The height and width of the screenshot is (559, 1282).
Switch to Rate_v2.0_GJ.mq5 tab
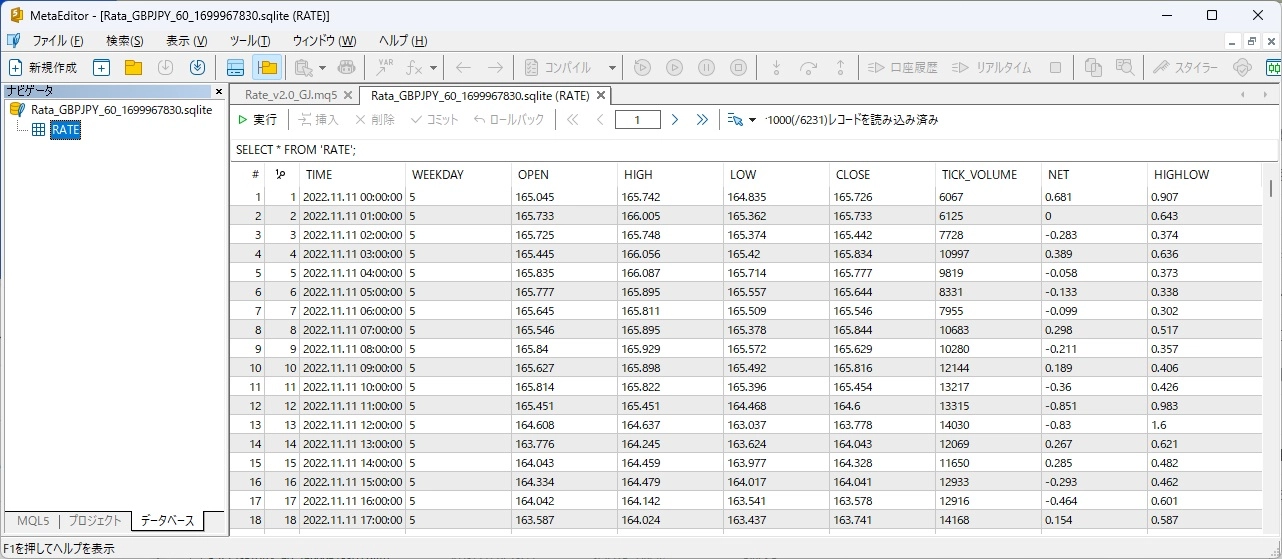291,96
